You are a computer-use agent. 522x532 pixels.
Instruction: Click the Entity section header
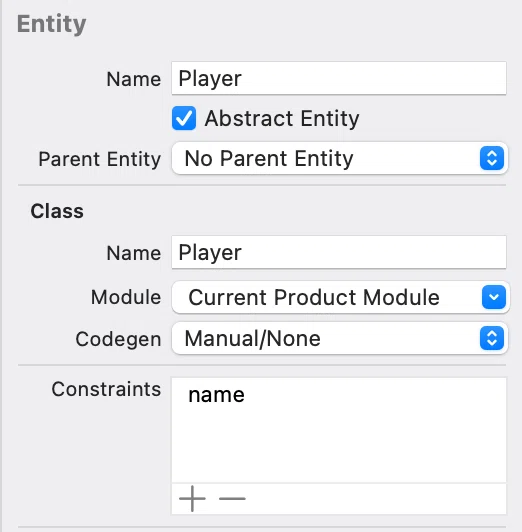click(52, 24)
